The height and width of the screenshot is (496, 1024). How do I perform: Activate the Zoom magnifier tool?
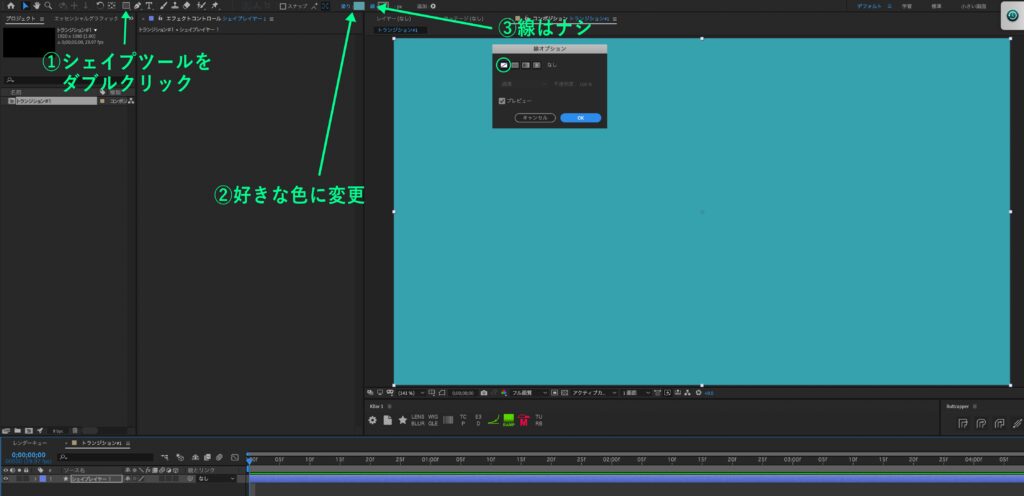pos(48,5)
